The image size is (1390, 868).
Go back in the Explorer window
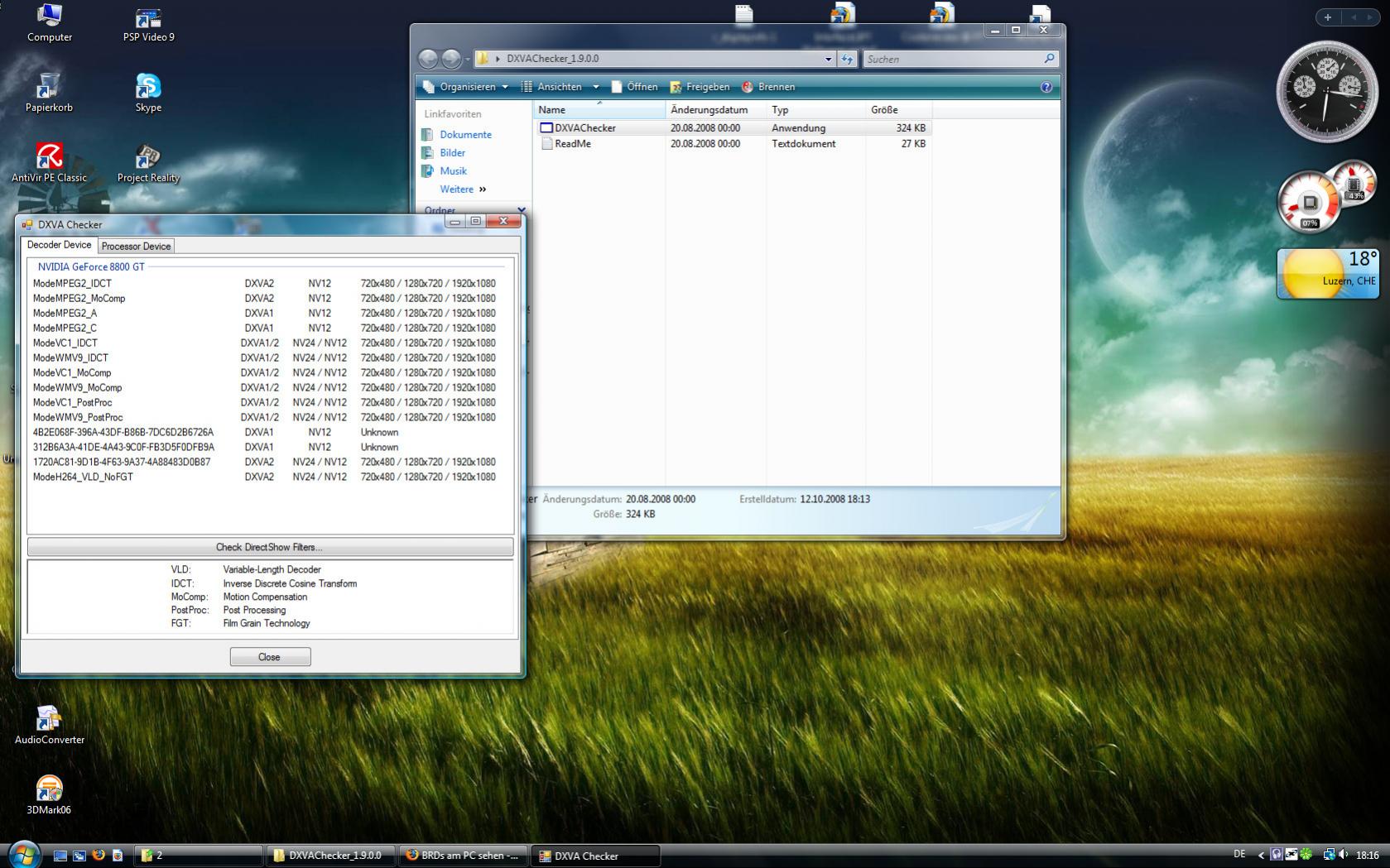coord(428,59)
